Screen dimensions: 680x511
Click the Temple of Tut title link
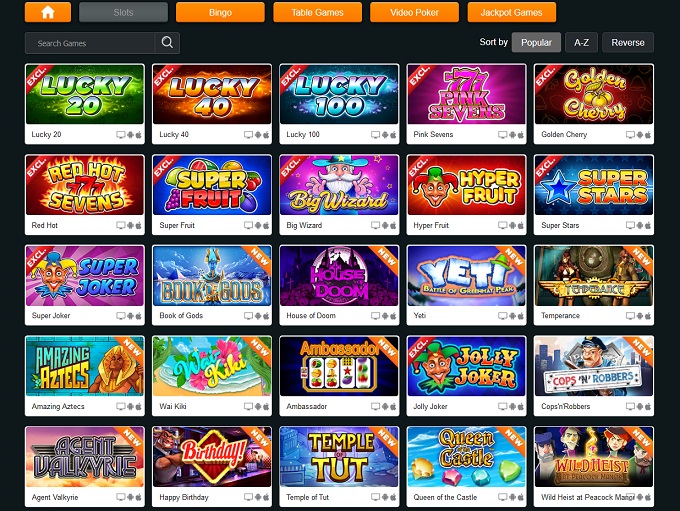[x=307, y=497]
